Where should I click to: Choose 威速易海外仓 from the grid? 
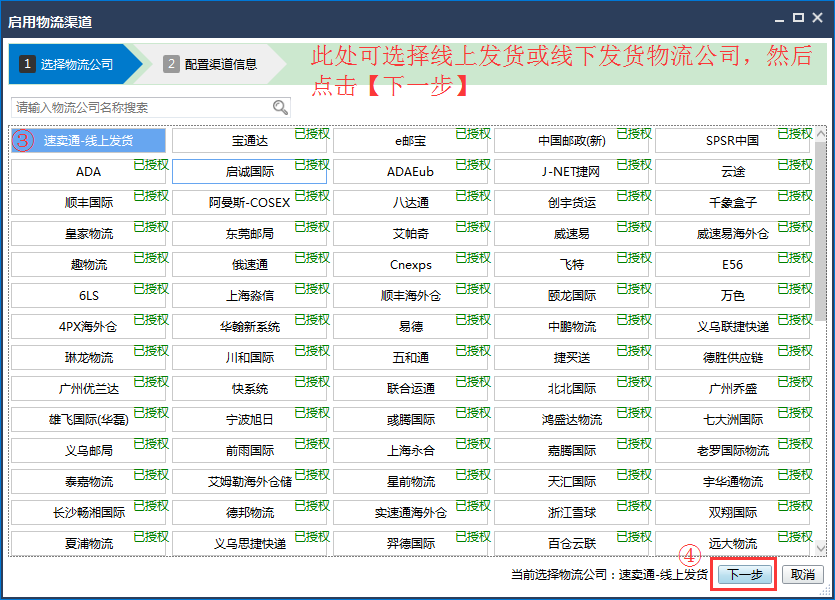pos(732,233)
